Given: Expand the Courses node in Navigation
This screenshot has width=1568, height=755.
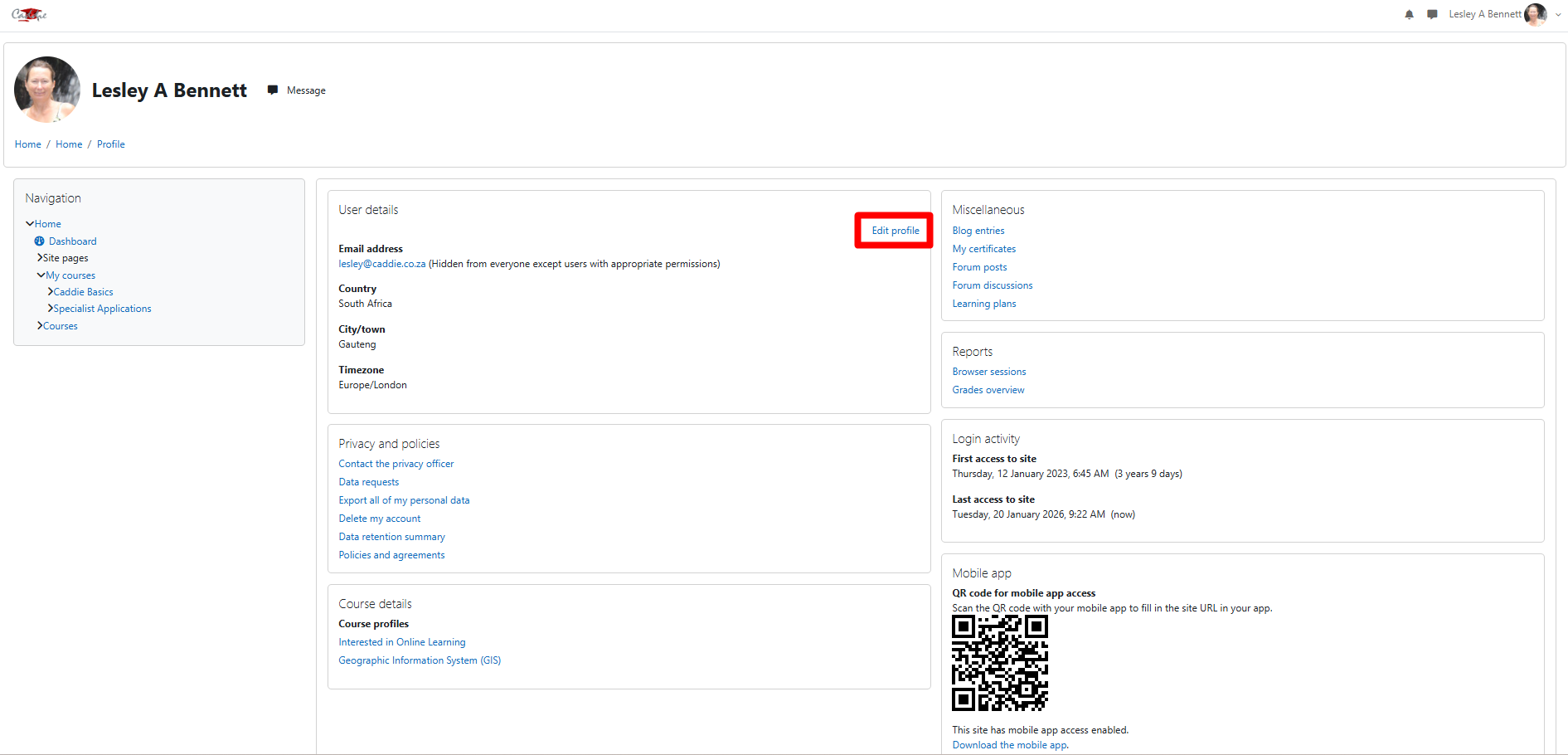Looking at the screenshot, I should tap(40, 326).
